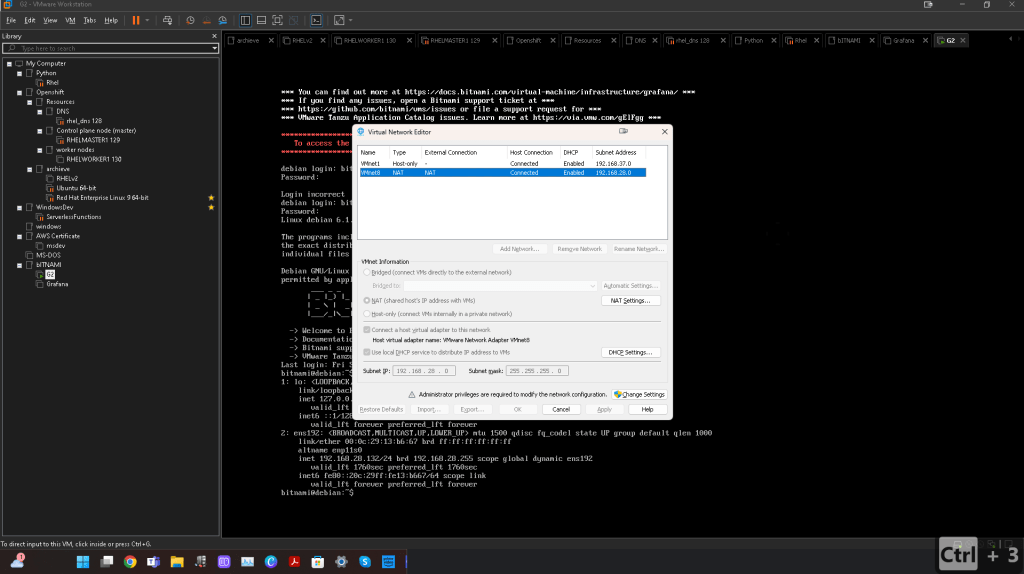
Task: Open the Bridged to dropdown
Action: tap(500, 285)
